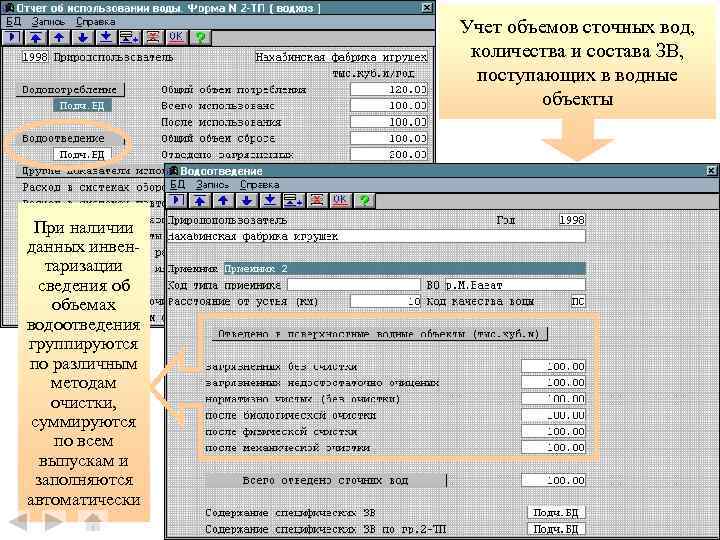Viewport: 720px width, 540px height.
Task: Click the Общий объем потребления value field
Action: (x=388, y=90)
